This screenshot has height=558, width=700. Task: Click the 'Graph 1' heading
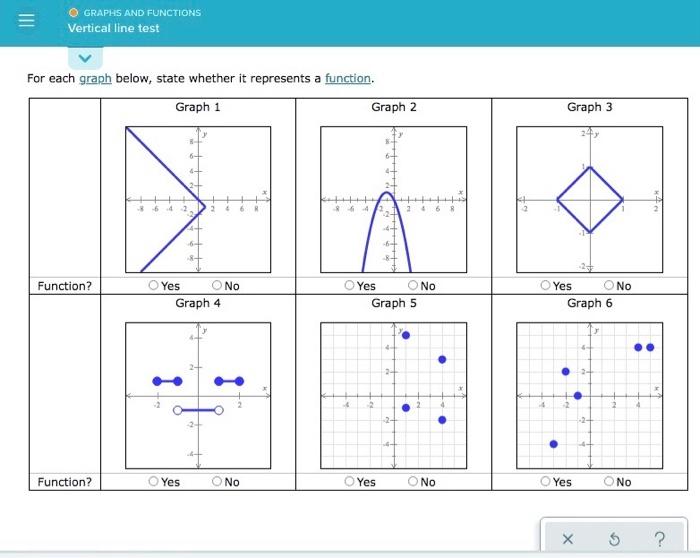click(x=198, y=107)
